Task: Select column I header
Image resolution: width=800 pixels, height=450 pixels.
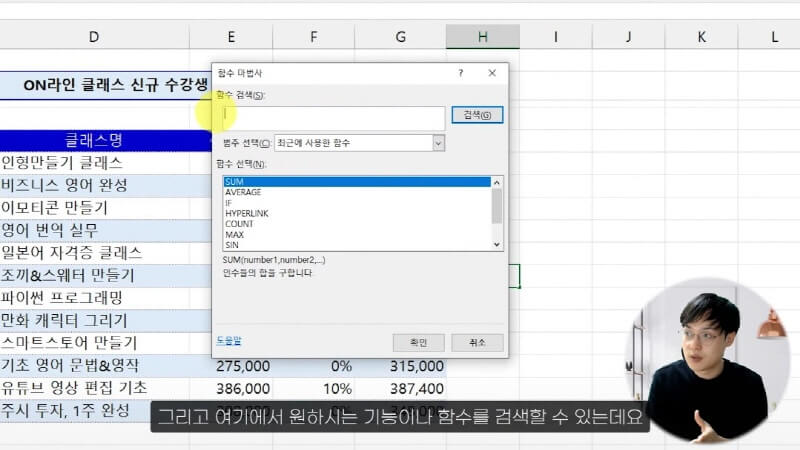Action: [556, 37]
